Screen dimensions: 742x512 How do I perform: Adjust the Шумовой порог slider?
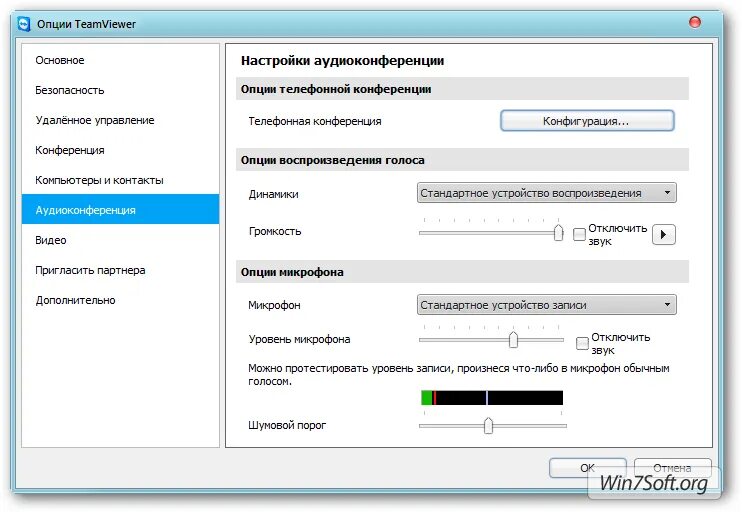488,425
